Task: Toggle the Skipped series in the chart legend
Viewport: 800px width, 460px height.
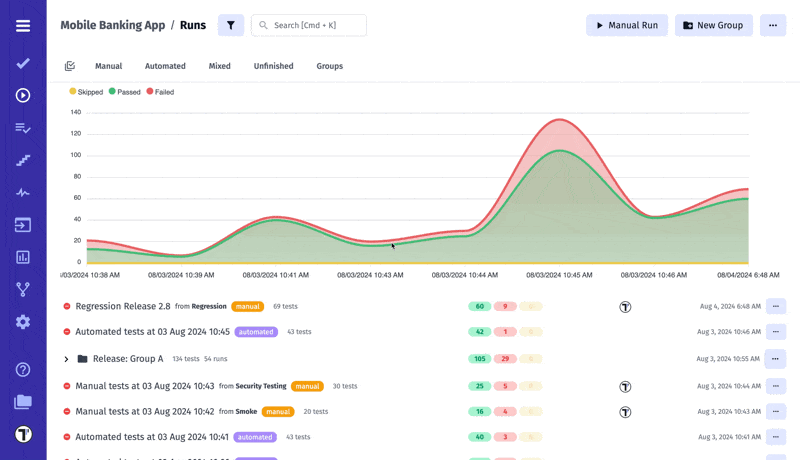Action: click(86, 92)
